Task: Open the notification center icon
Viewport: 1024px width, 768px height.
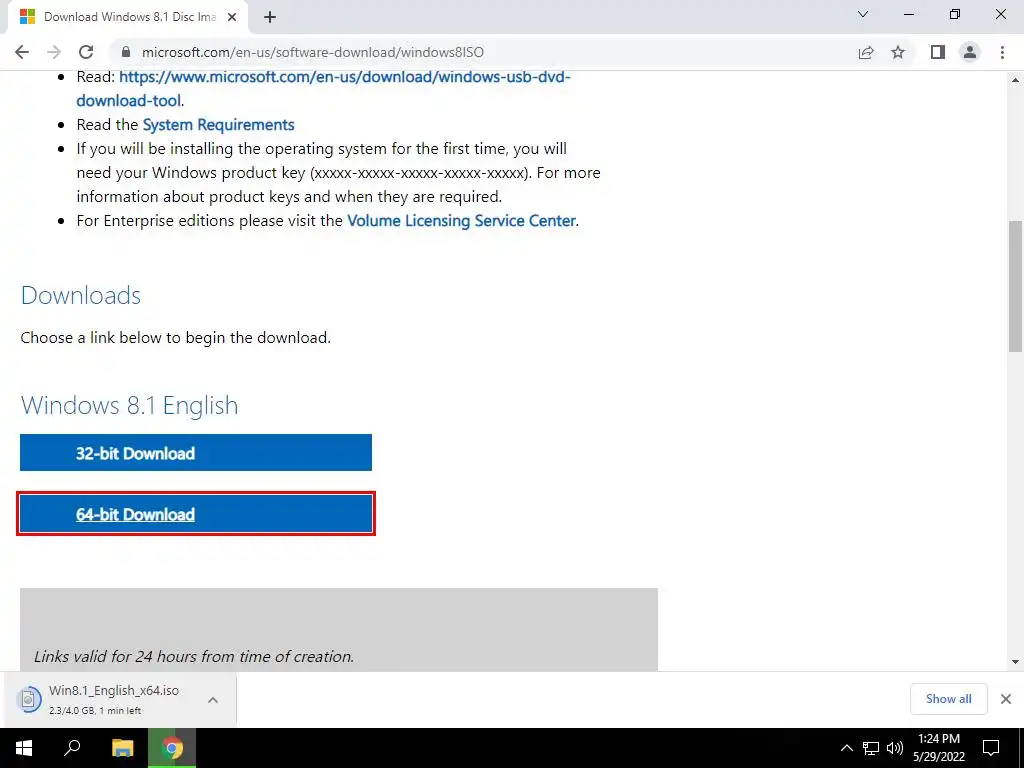Action: pos(991,748)
